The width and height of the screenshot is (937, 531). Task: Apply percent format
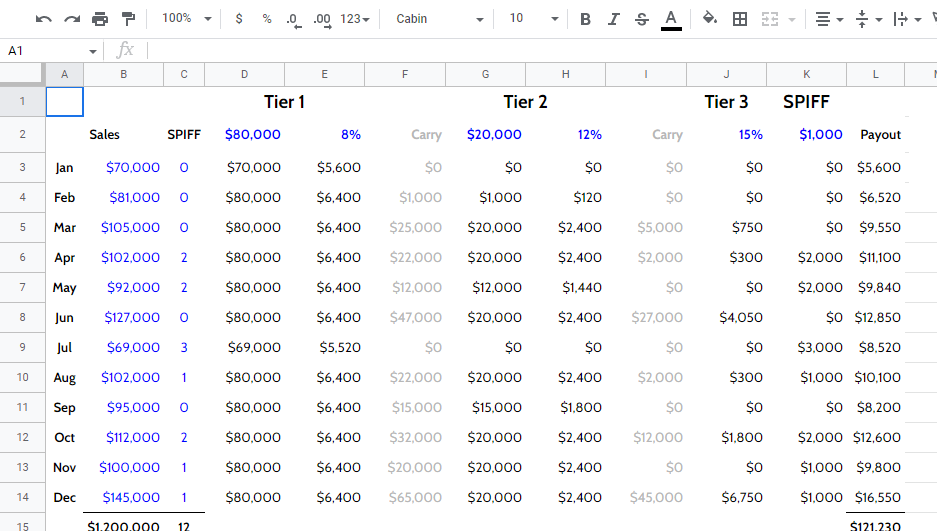tap(266, 19)
